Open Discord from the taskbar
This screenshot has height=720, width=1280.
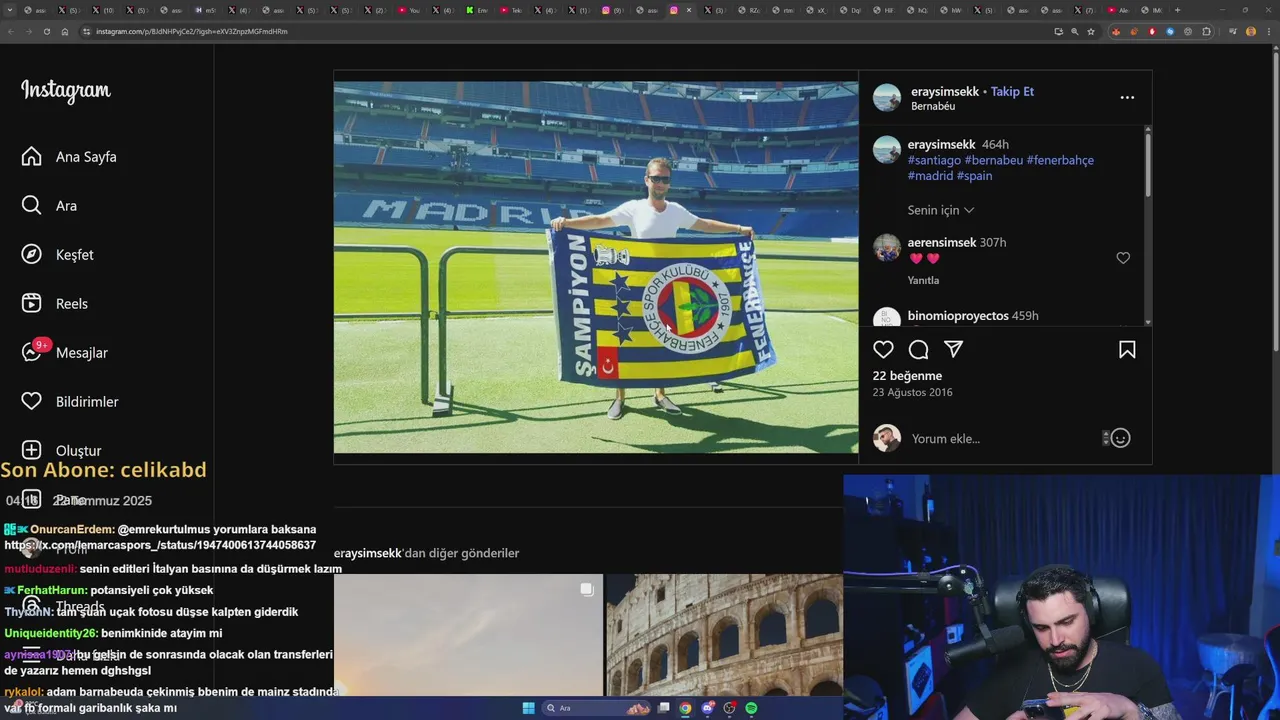pos(707,708)
